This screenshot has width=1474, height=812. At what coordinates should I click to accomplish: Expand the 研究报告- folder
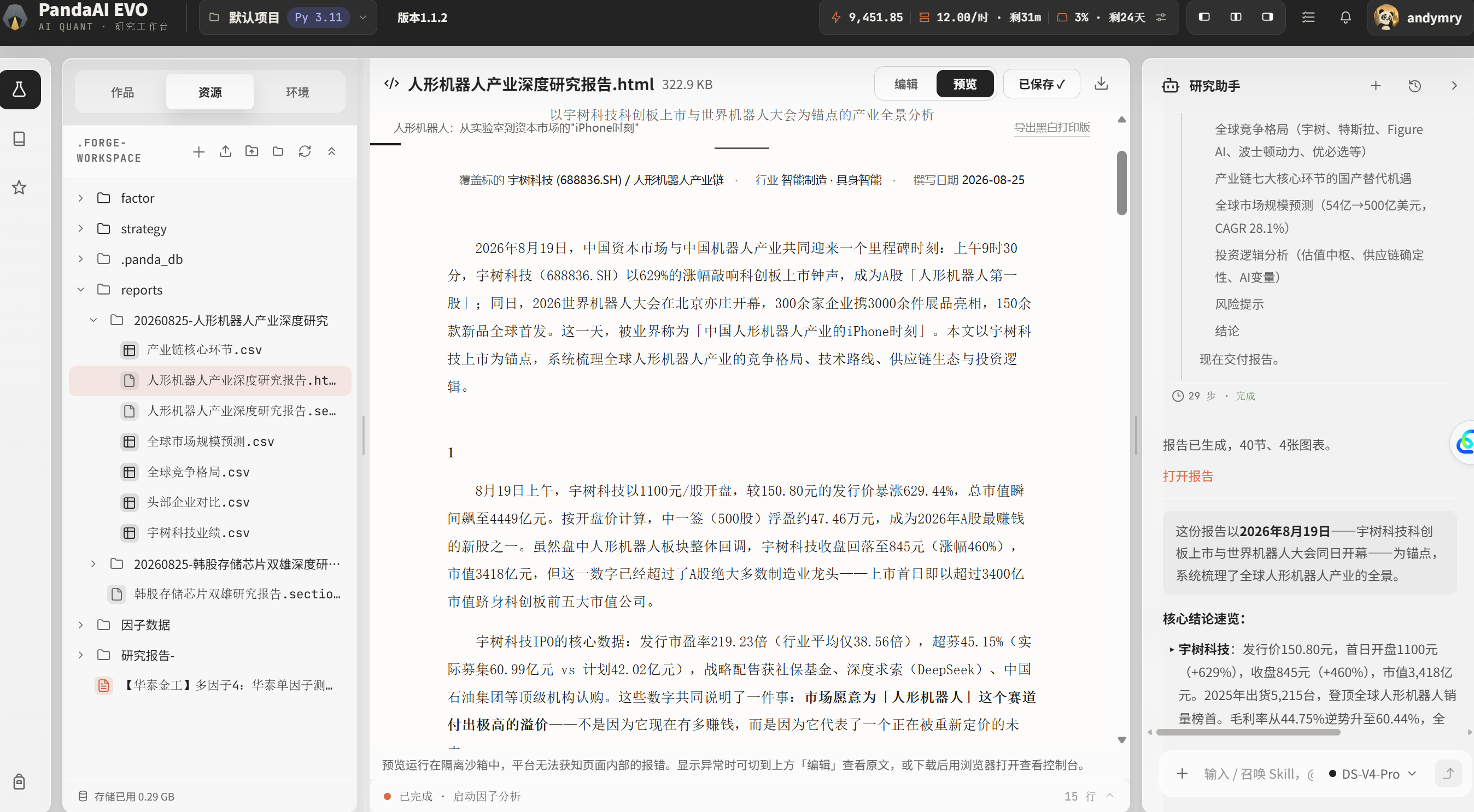[x=81, y=655]
